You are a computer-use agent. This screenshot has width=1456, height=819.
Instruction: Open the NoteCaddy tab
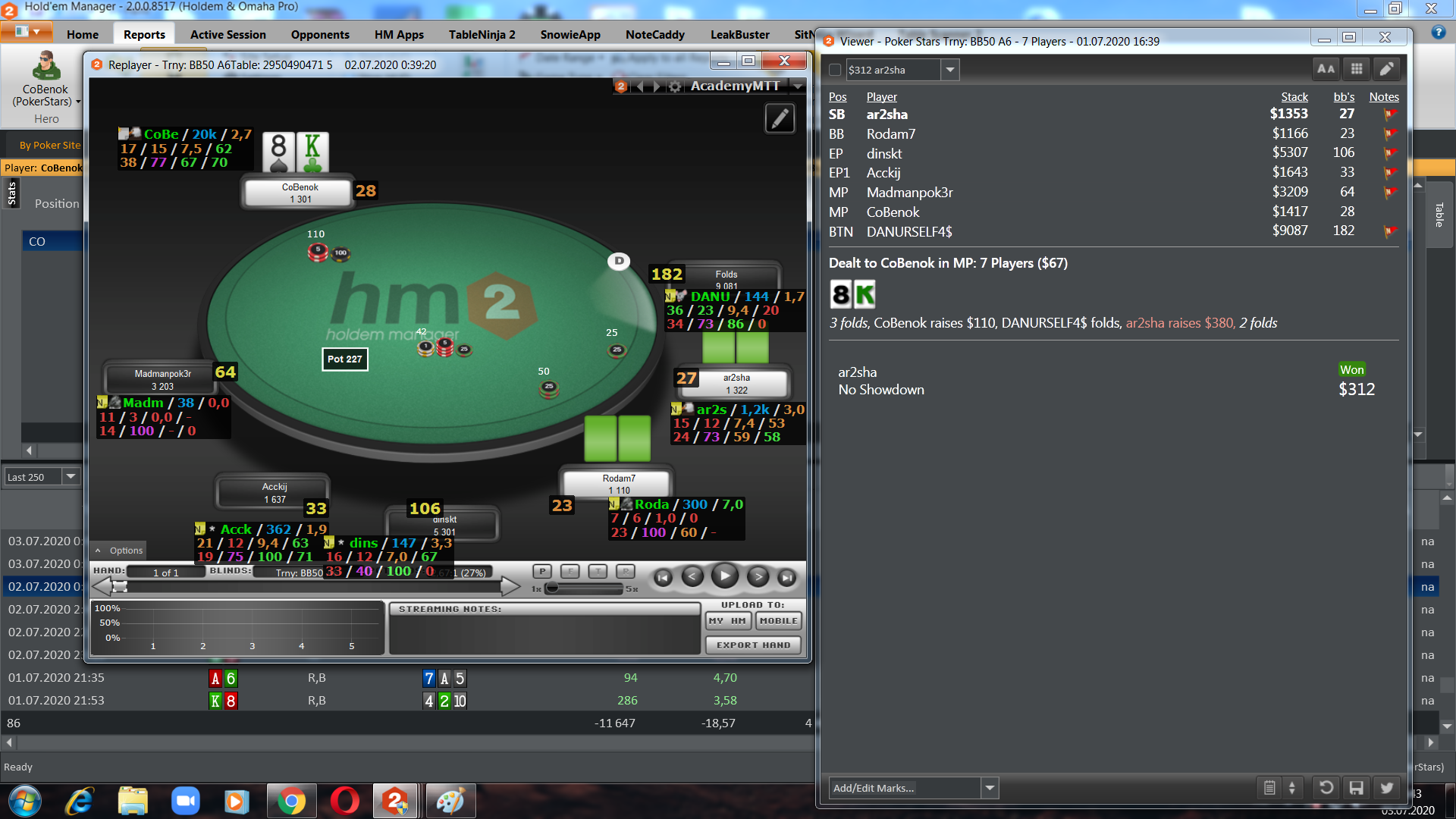point(655,34)
